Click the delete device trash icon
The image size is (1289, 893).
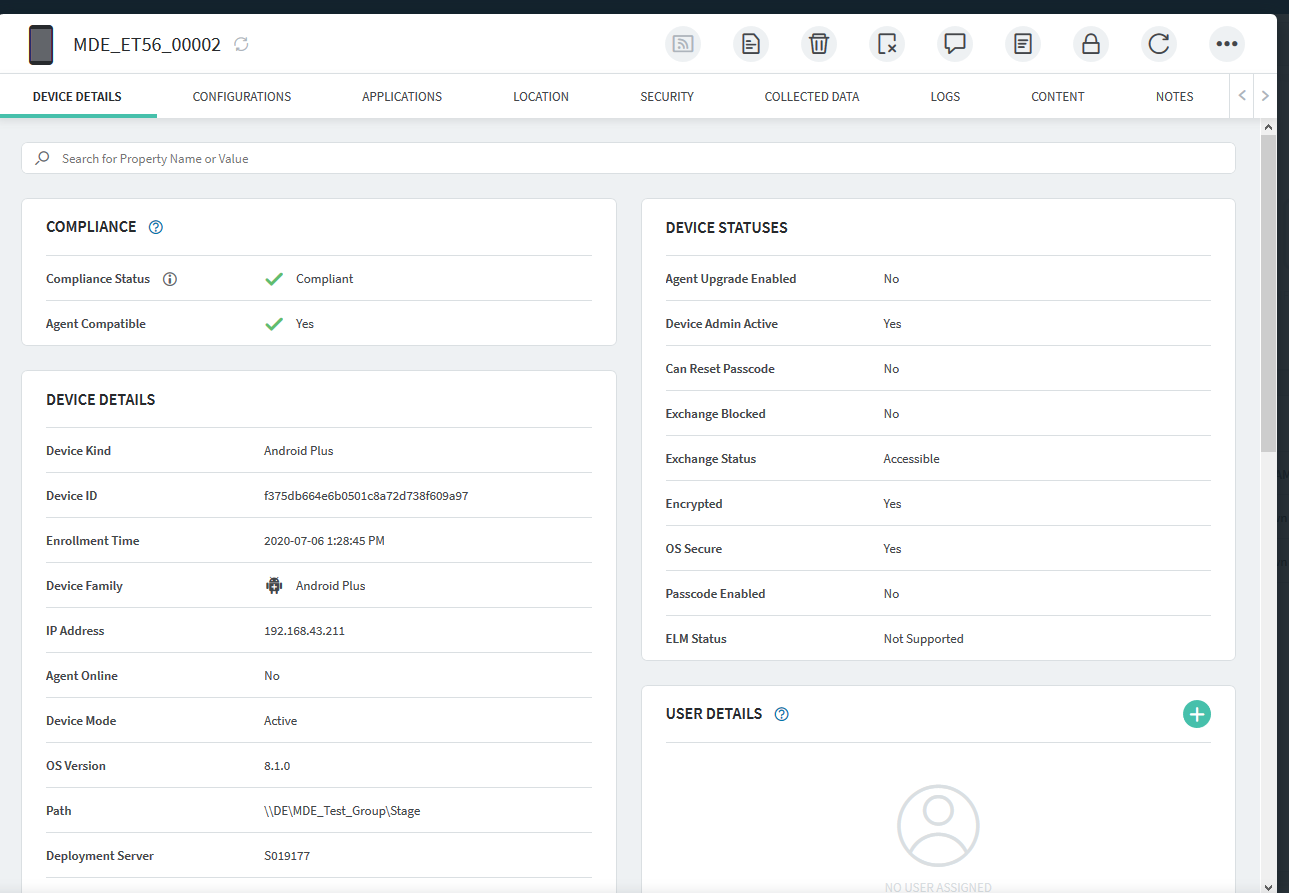pyautogui.click(x=818, y=44)
